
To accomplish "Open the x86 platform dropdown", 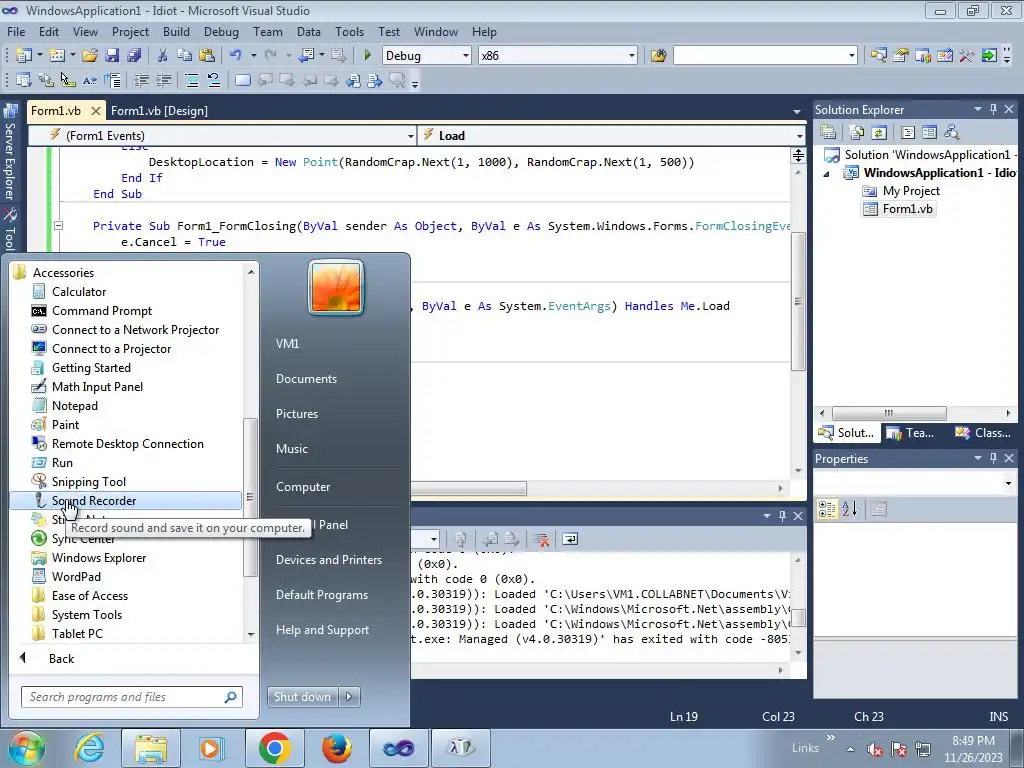I will point(631,56).
